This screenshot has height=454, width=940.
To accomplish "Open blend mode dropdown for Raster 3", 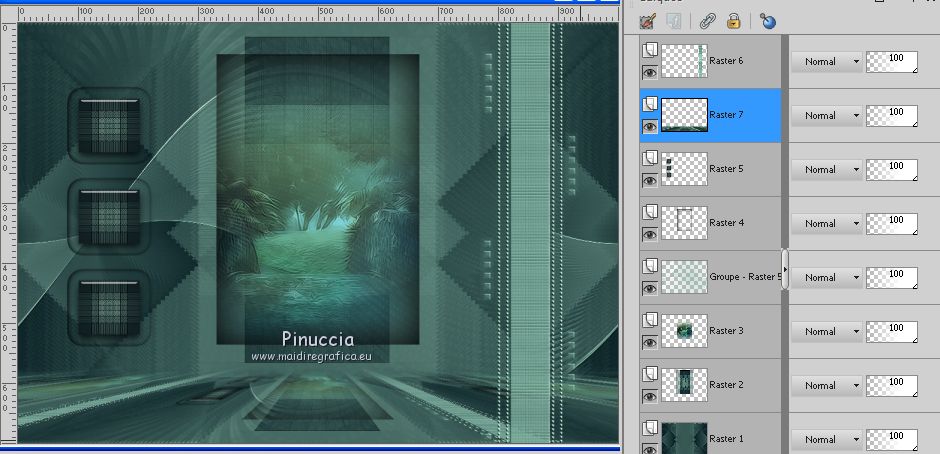I will pos(827,331).
